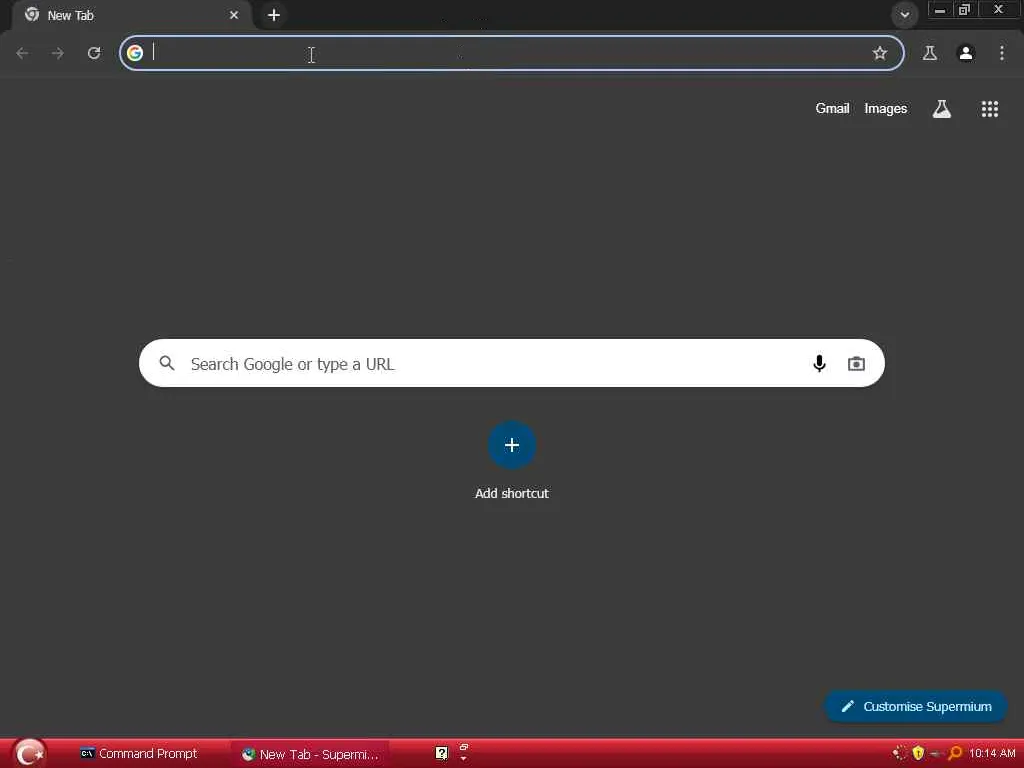This screenshot has height=768, width=1024.
Task: Open the Start menu orb
Action: click(x=29, y=753)
